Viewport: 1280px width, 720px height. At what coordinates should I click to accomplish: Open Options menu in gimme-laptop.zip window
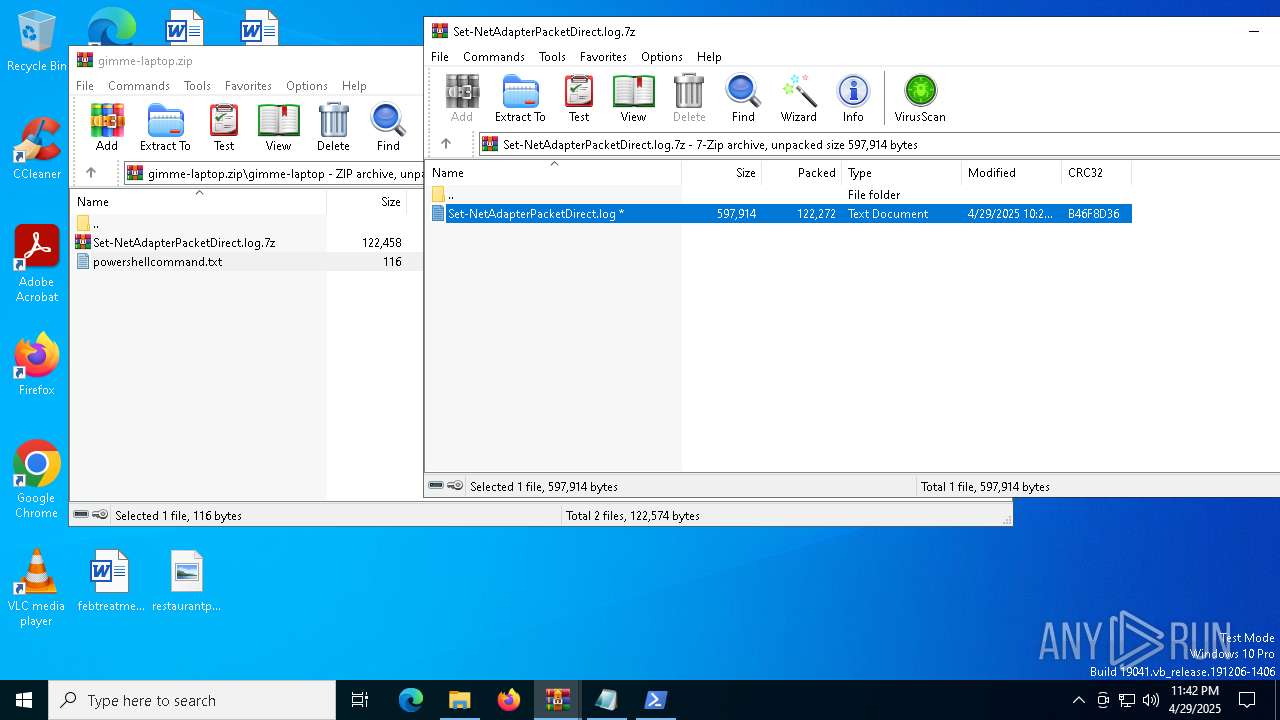pyautogui.click(x=307, y=86)
